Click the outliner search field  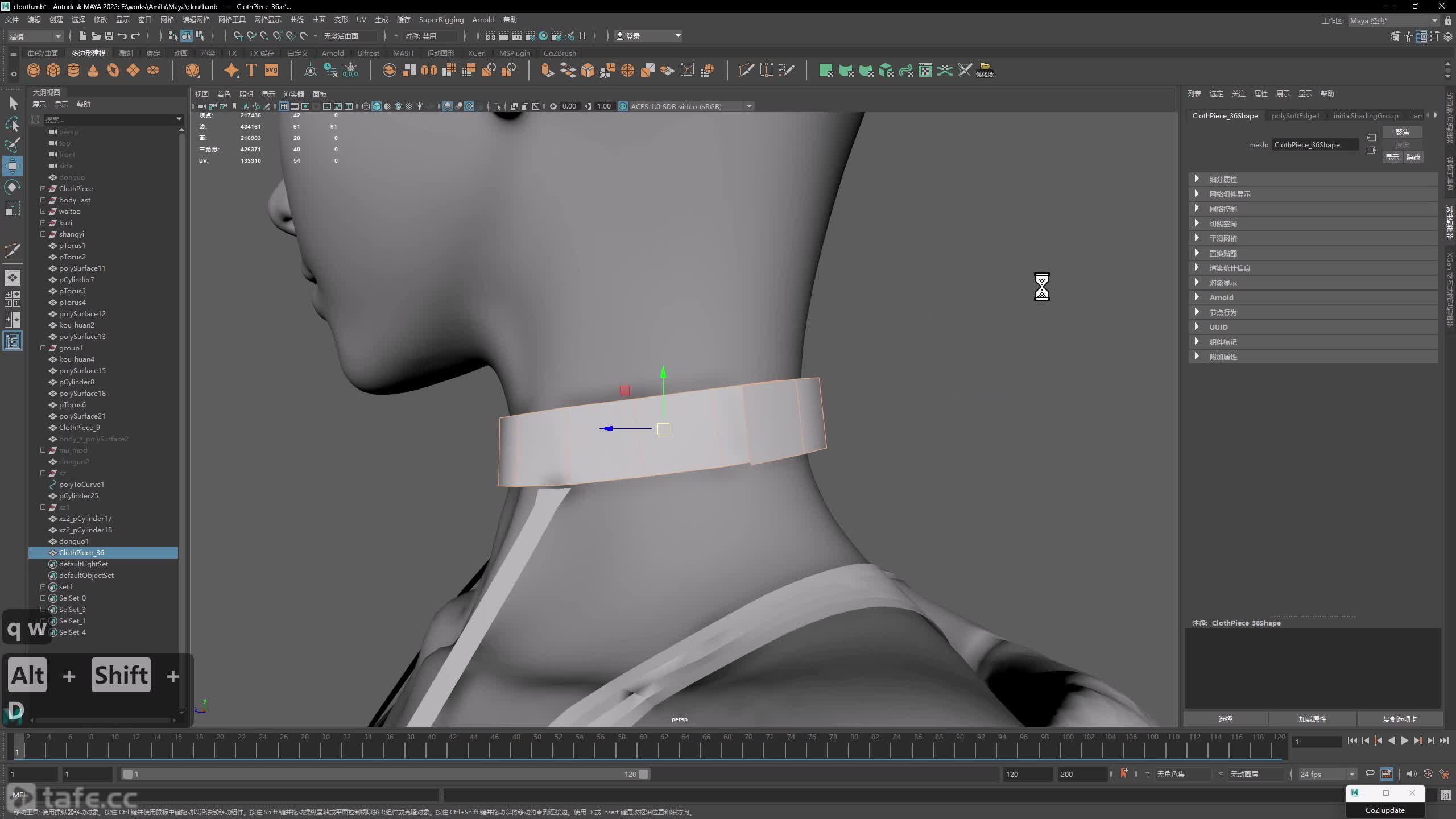coord(113,119)
